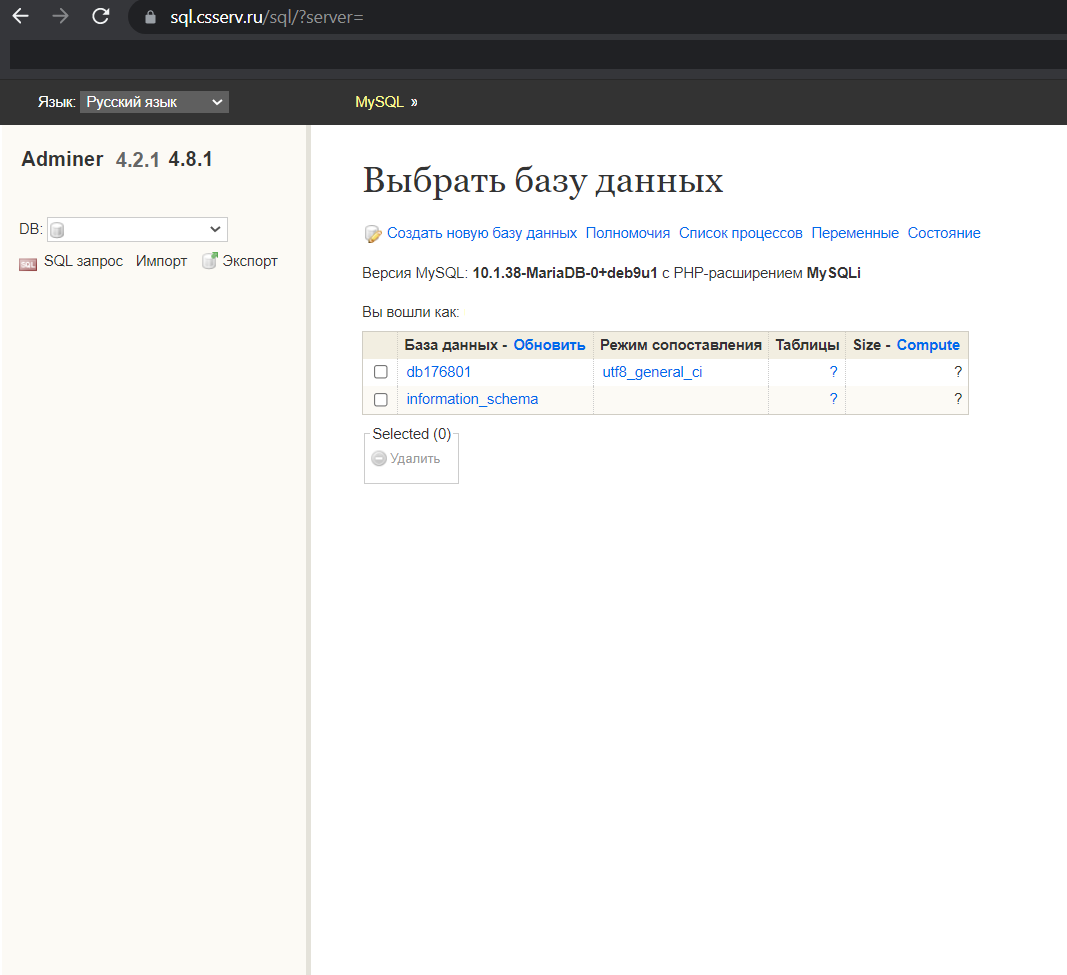
Task: Click the Режим сопоставления column header
Action: click(x=680, y=345)
